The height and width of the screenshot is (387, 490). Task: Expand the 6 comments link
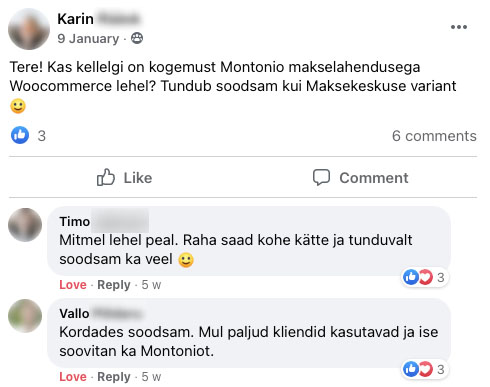tap(434, 136)
